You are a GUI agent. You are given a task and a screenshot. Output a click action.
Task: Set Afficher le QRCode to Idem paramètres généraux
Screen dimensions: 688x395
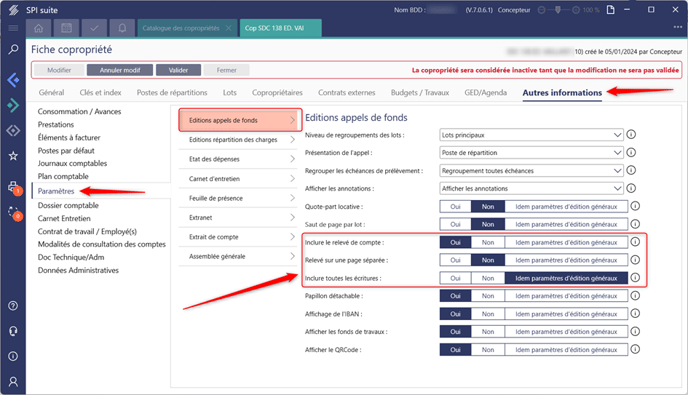(566, 350)
